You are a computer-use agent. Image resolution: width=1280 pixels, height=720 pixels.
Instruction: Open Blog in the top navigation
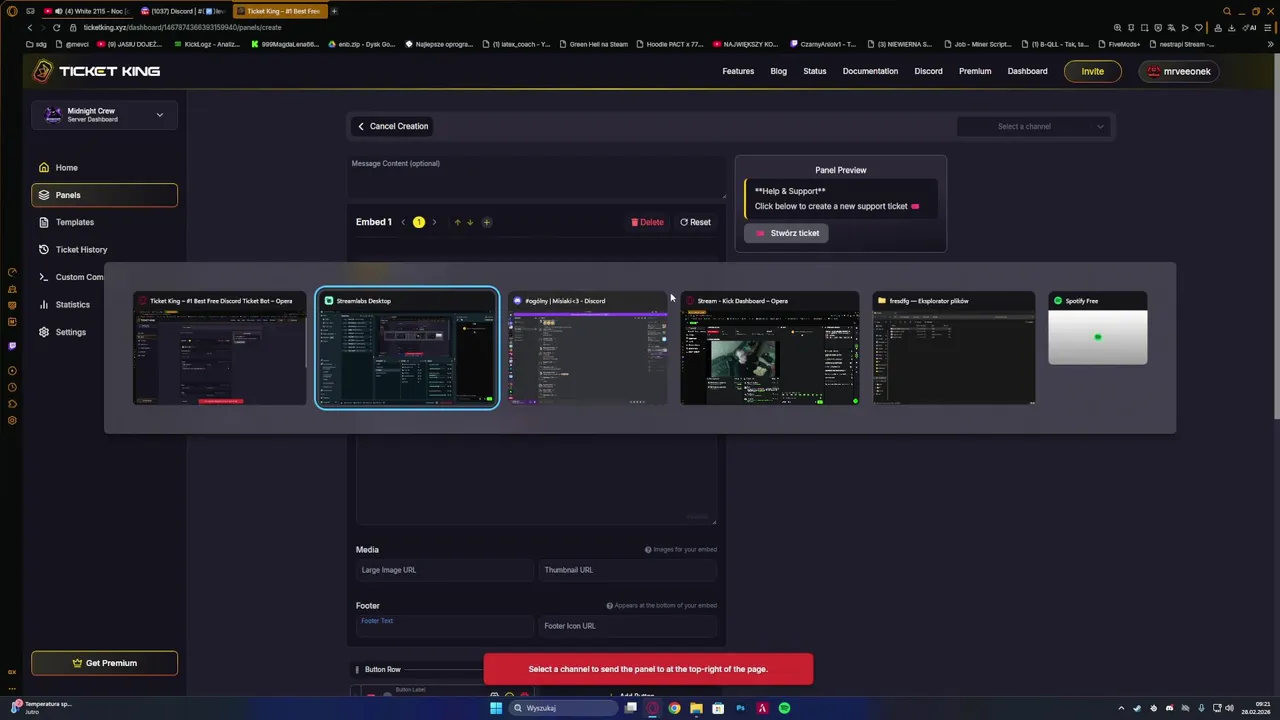tap(778, 71)
